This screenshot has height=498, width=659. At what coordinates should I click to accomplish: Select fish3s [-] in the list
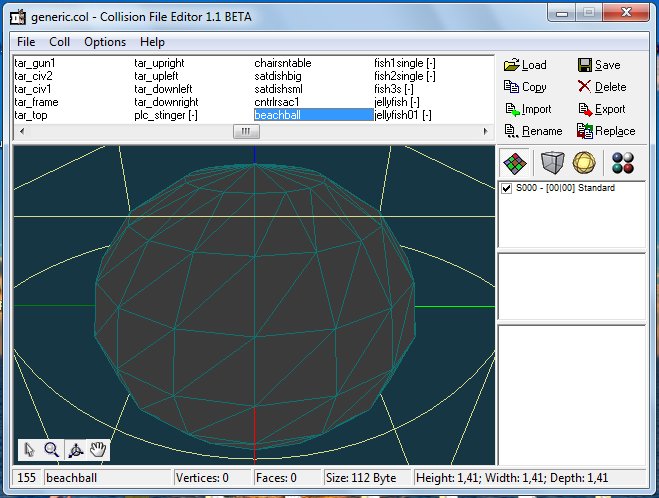394,89
